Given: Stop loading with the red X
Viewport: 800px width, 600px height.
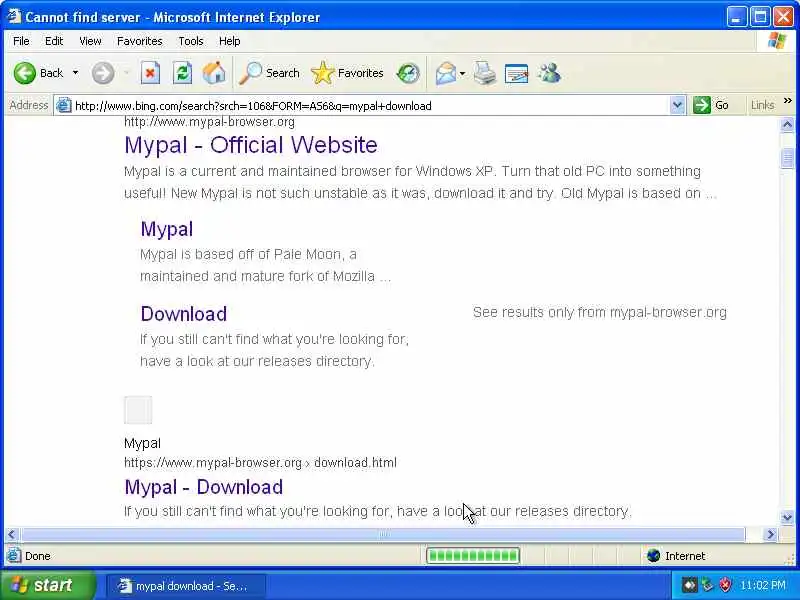Looking at the screenshot, I should click(x=150, y=73).
